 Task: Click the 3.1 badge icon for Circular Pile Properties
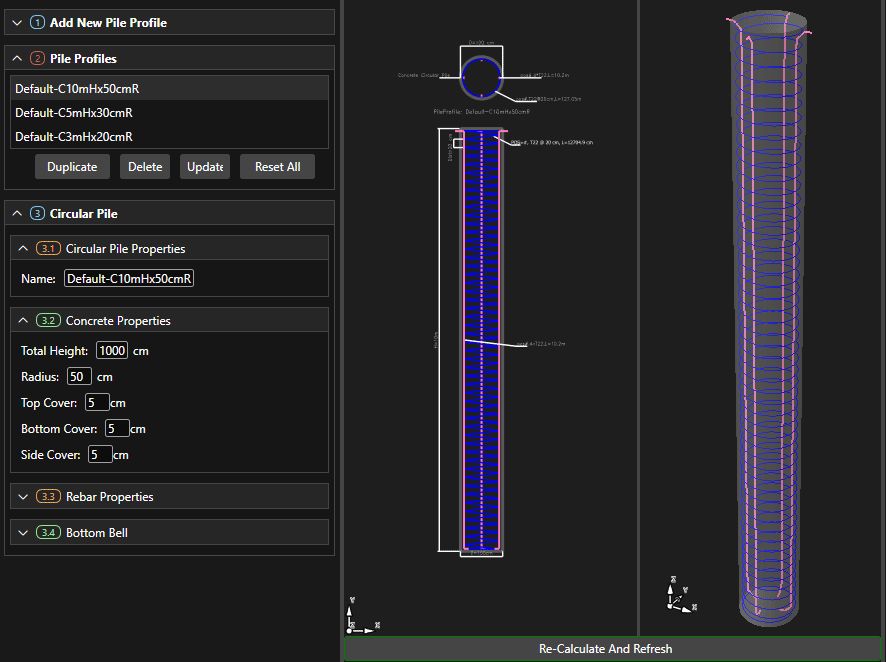point(48,249)
